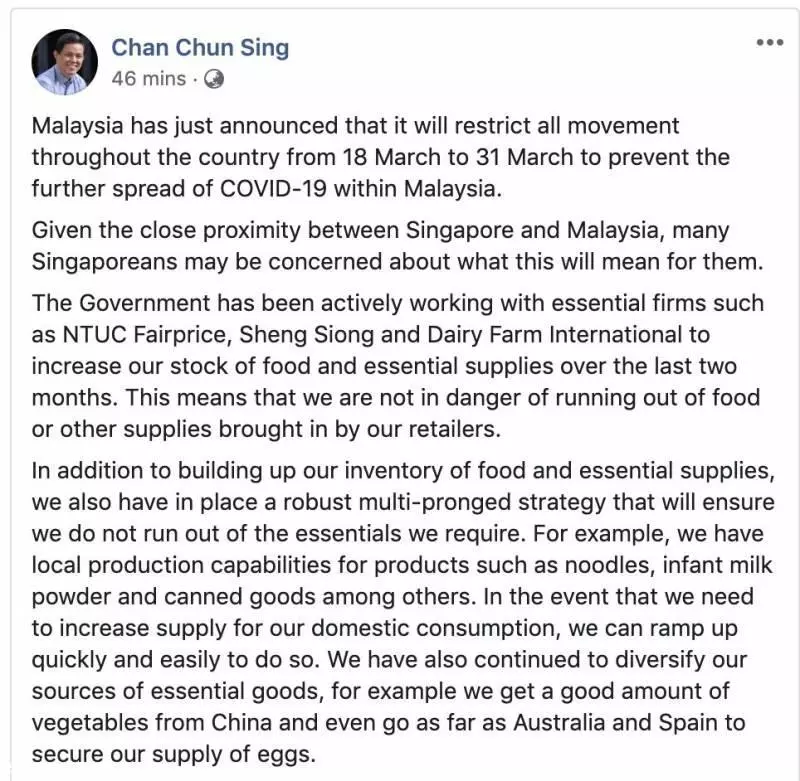Click the paragraph starting 'The Government has been'
The width and height of the screenshot is (800, 781).
397,366
